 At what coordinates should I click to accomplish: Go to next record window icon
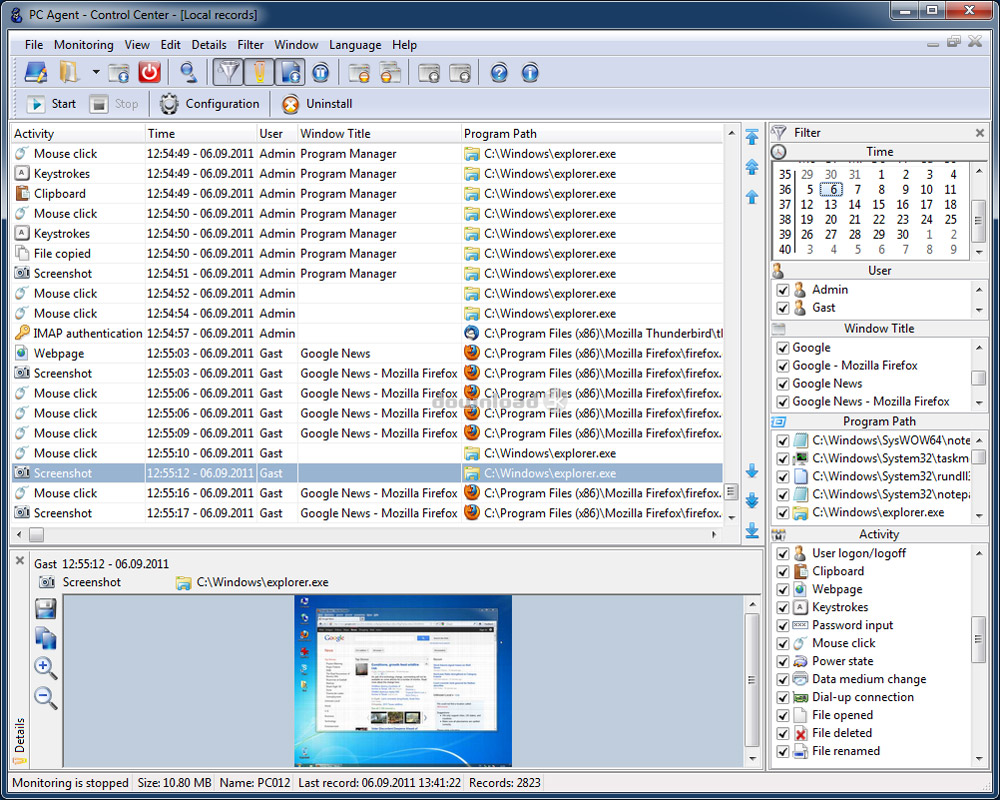[460, 72]
